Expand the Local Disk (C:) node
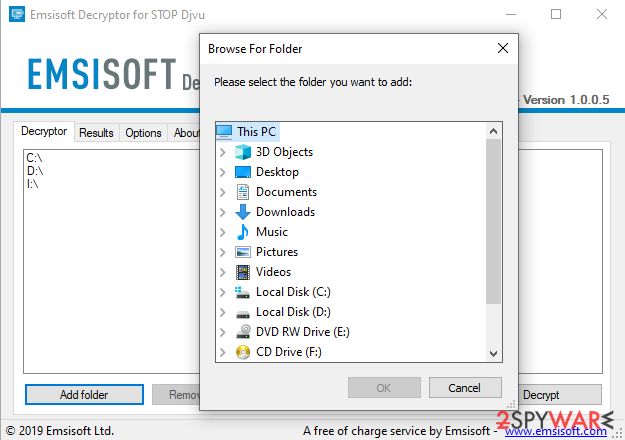Image resolution: width=625 pixels, height=440 pixels. (x=223, y=292)
